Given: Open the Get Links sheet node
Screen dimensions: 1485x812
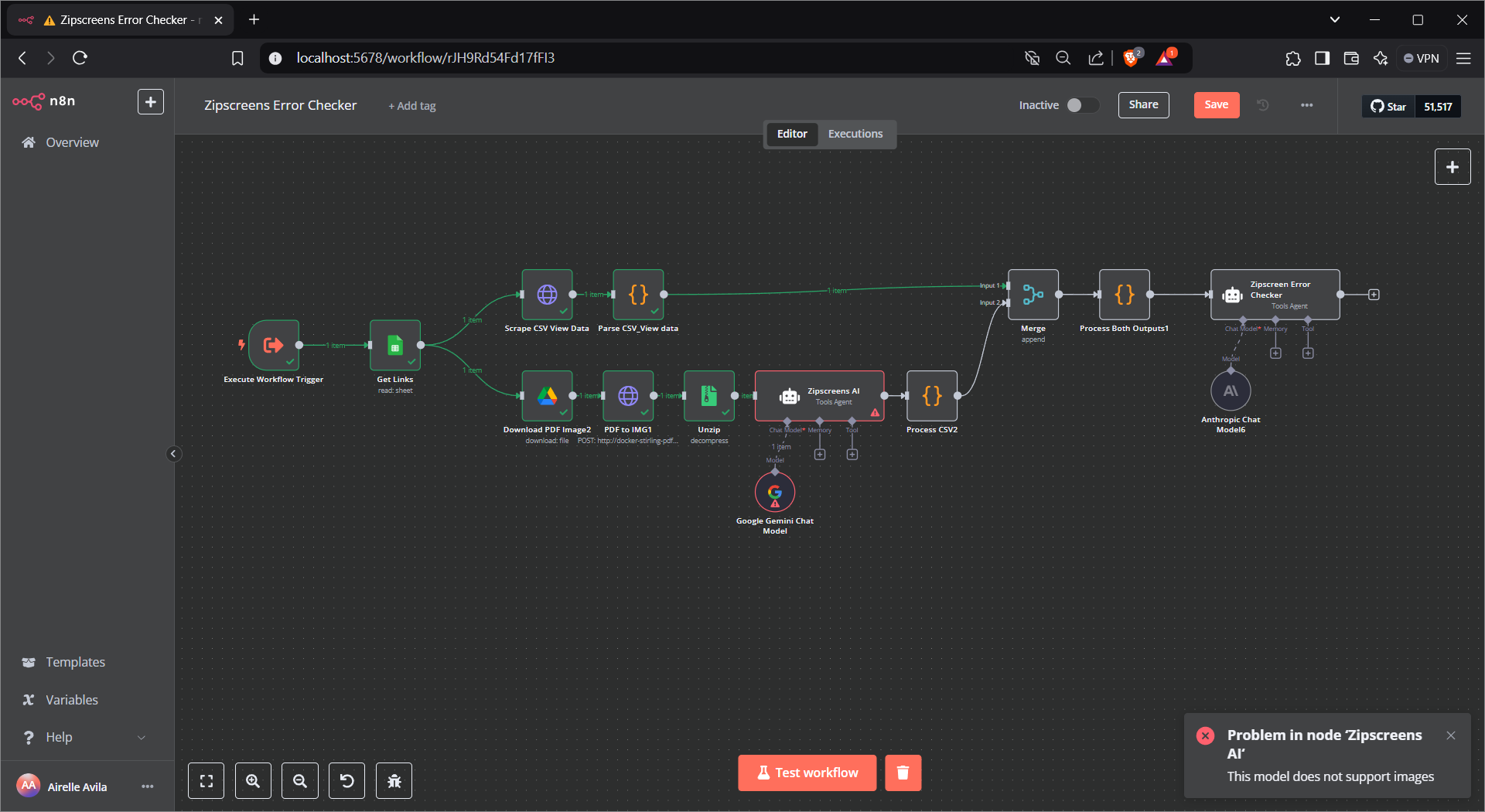Looking at the screenshot, I should [395, 345].
